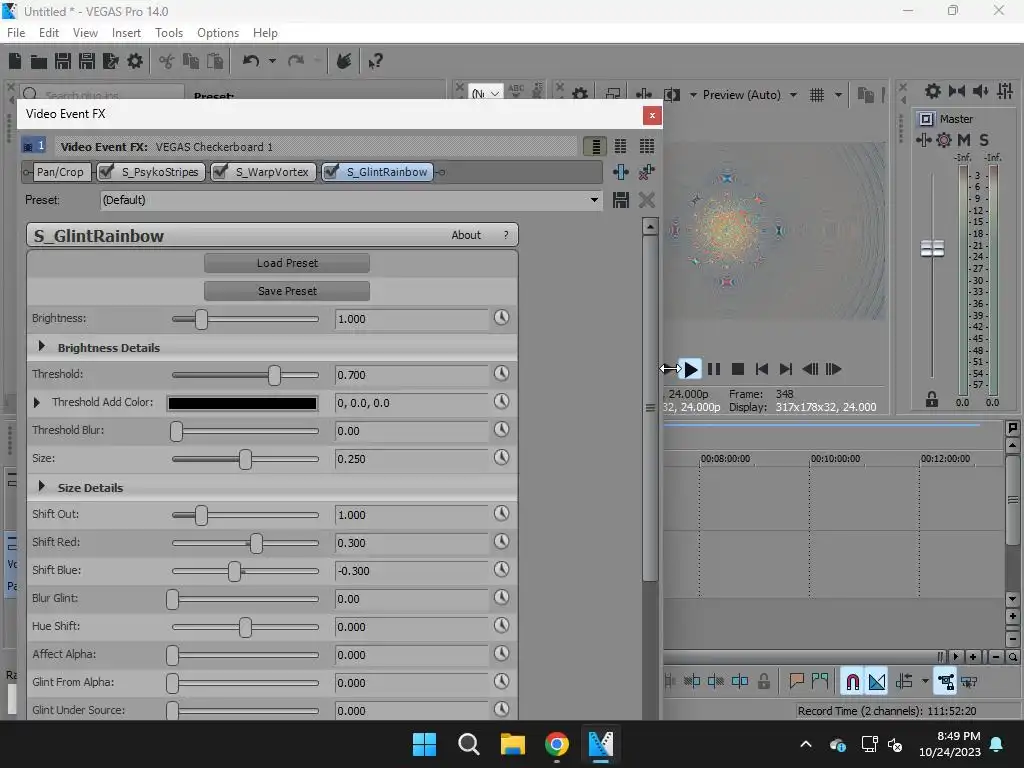Open the Edit menu
Viewport: 1024px width, 768px height.
(48, 33)
